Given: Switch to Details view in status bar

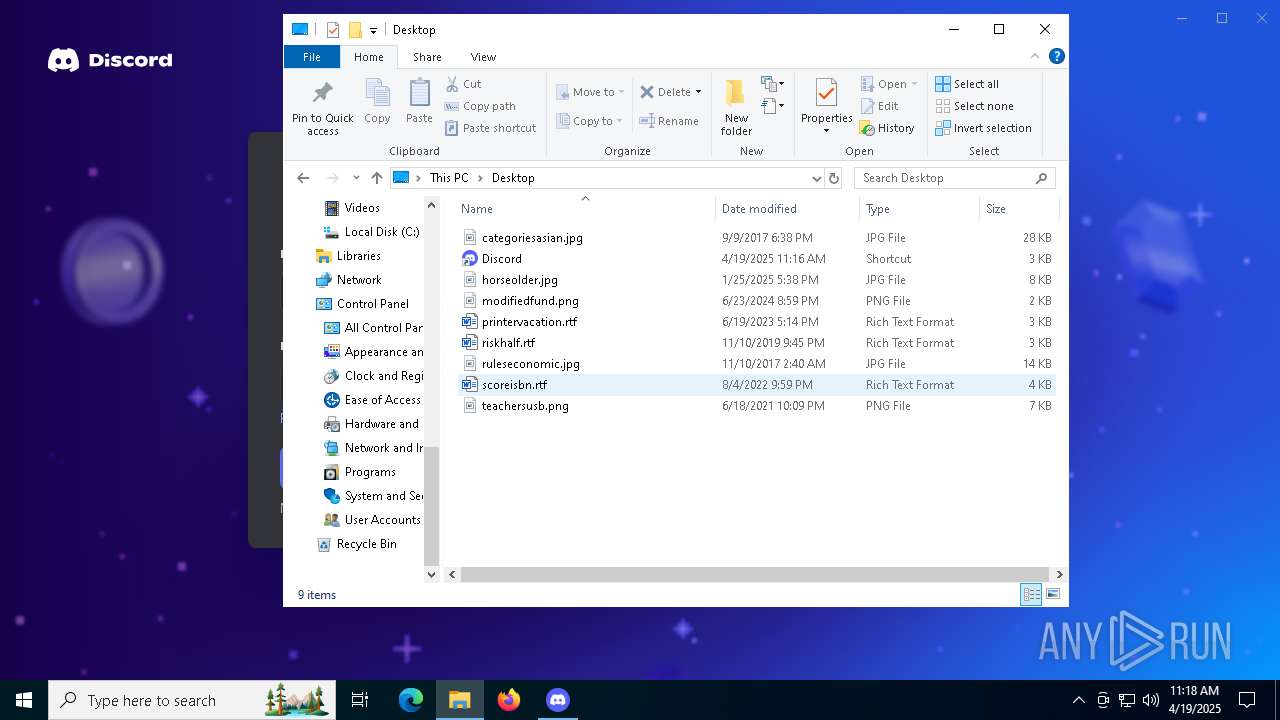Looking at the screenshot, I should point(1031,594).
